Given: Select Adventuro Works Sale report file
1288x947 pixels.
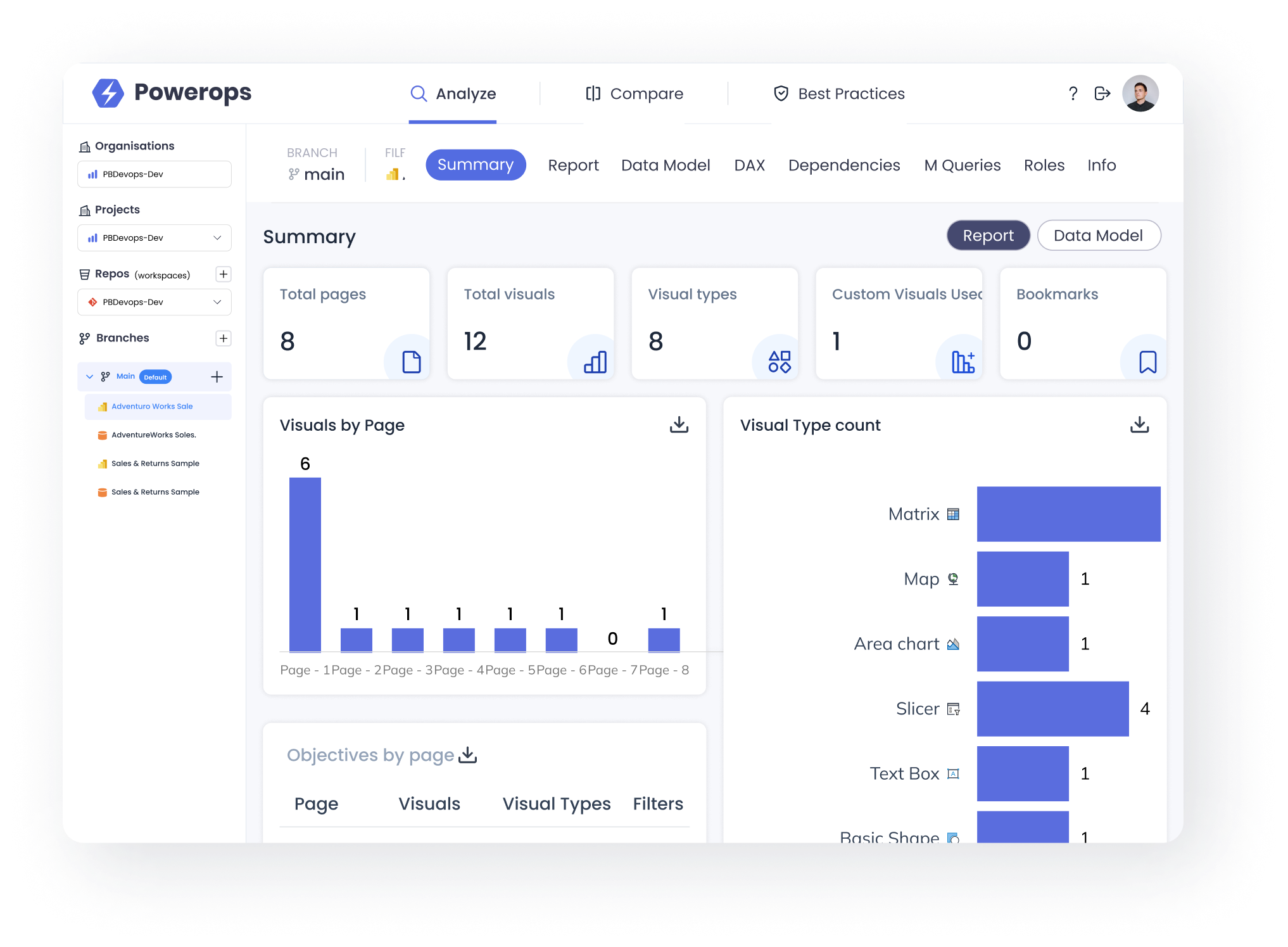Looking at the screenshot, I should pyautogui.click(x=152, y=407).
